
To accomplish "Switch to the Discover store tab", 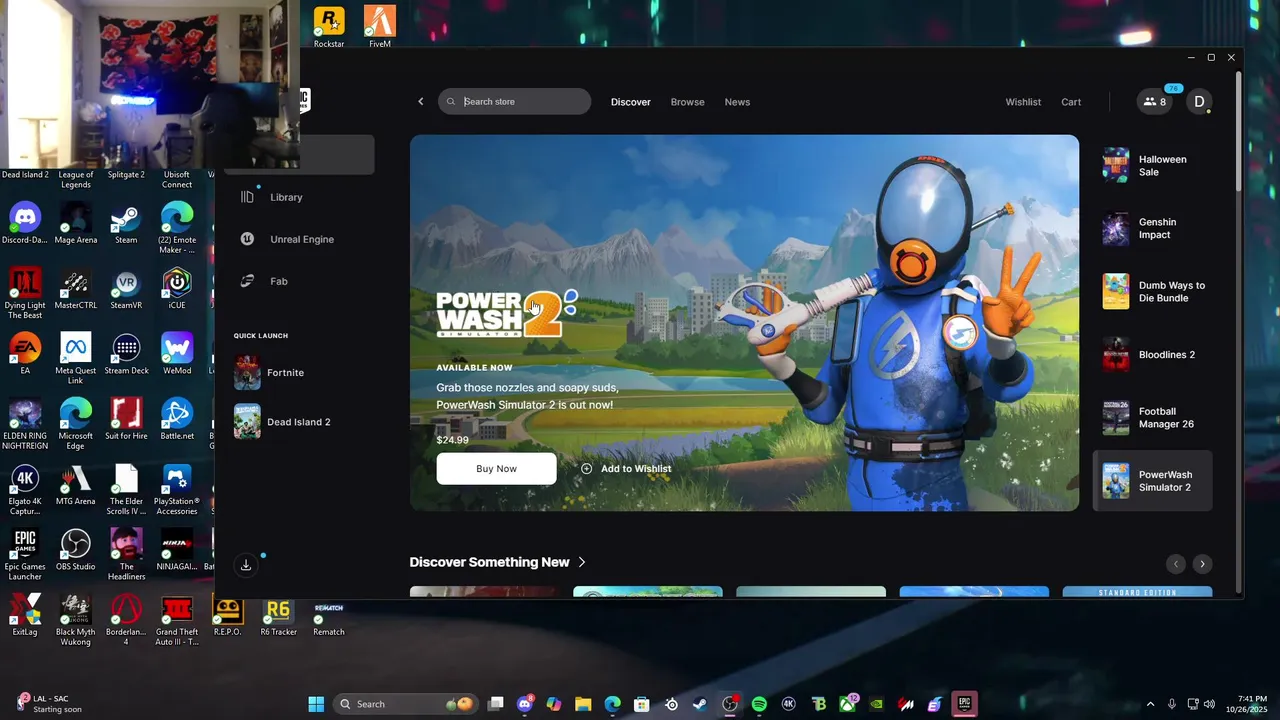I will (631, 102).
